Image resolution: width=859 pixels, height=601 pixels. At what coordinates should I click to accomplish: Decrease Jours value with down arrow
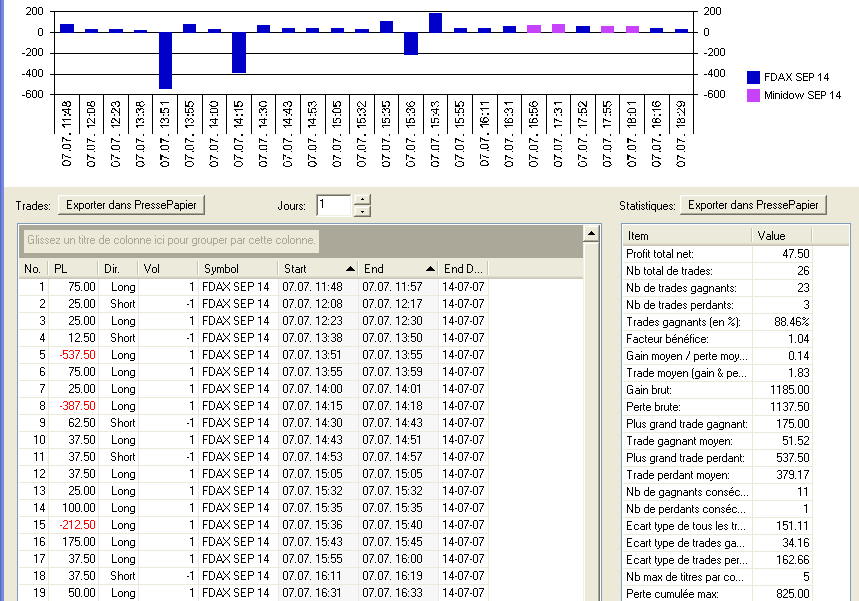point(361,211)
